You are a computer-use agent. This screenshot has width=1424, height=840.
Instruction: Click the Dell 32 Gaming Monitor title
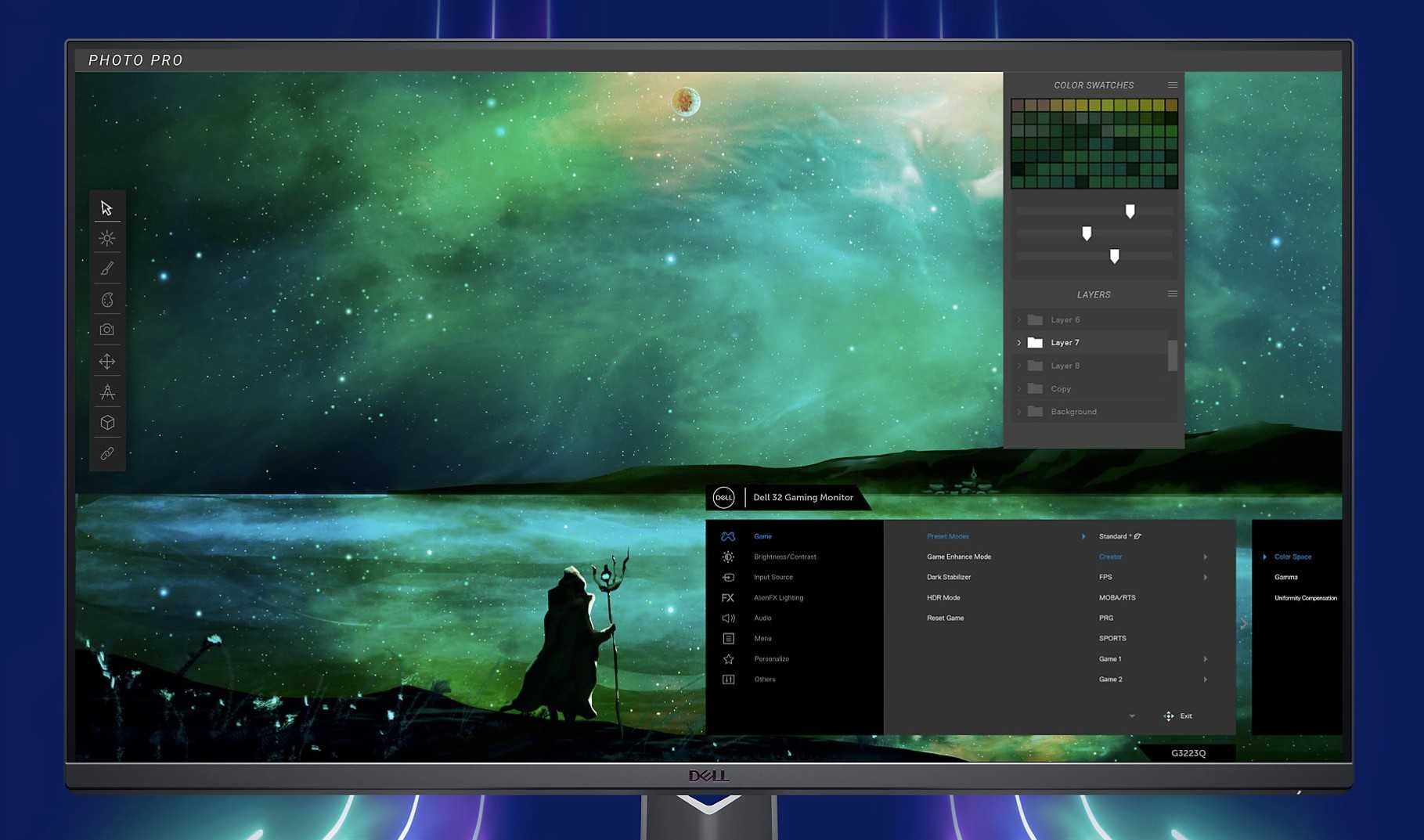pyautogui.click(x=803, y=497)
